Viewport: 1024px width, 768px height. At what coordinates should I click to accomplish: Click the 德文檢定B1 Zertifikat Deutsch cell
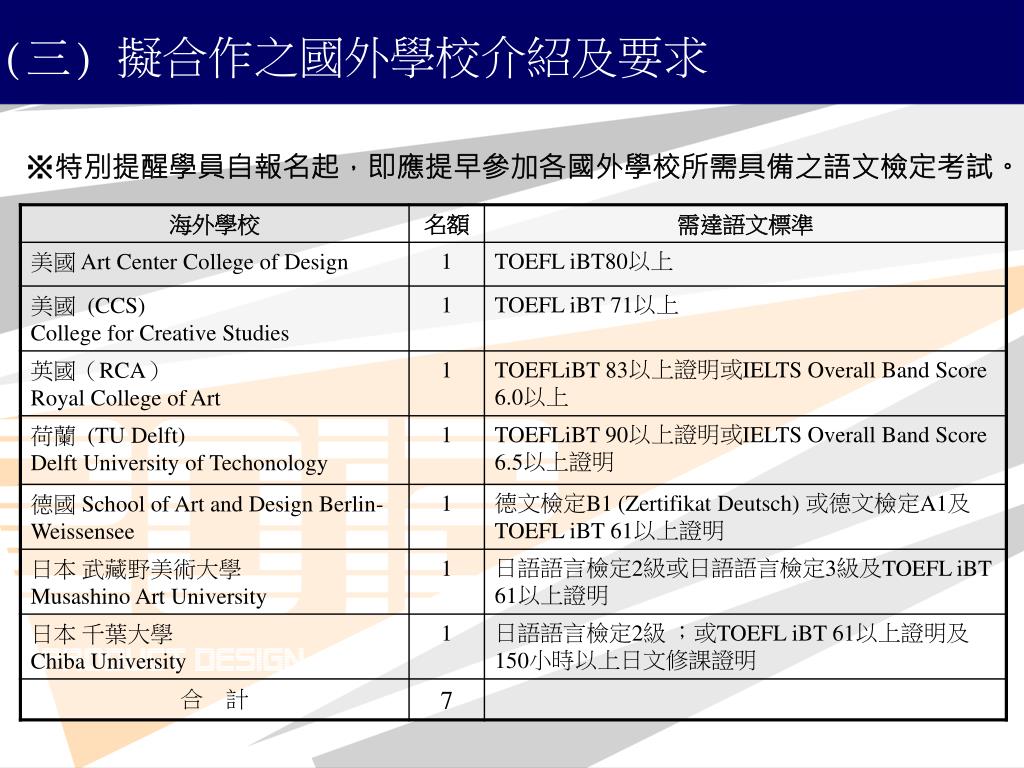(744, 517)
